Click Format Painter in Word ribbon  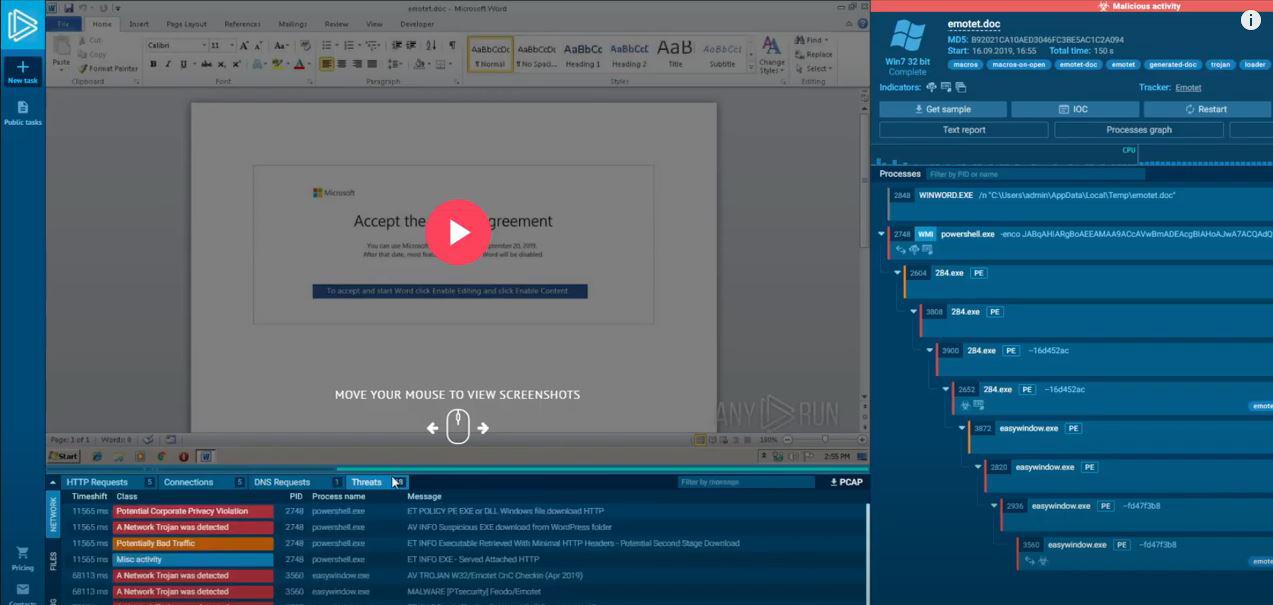point(107,69)
